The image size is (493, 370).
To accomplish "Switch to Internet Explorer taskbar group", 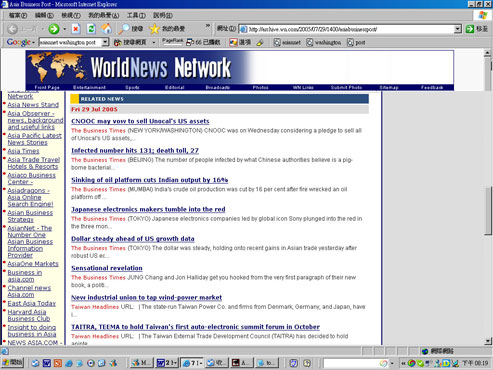I will tap(192, 363).
